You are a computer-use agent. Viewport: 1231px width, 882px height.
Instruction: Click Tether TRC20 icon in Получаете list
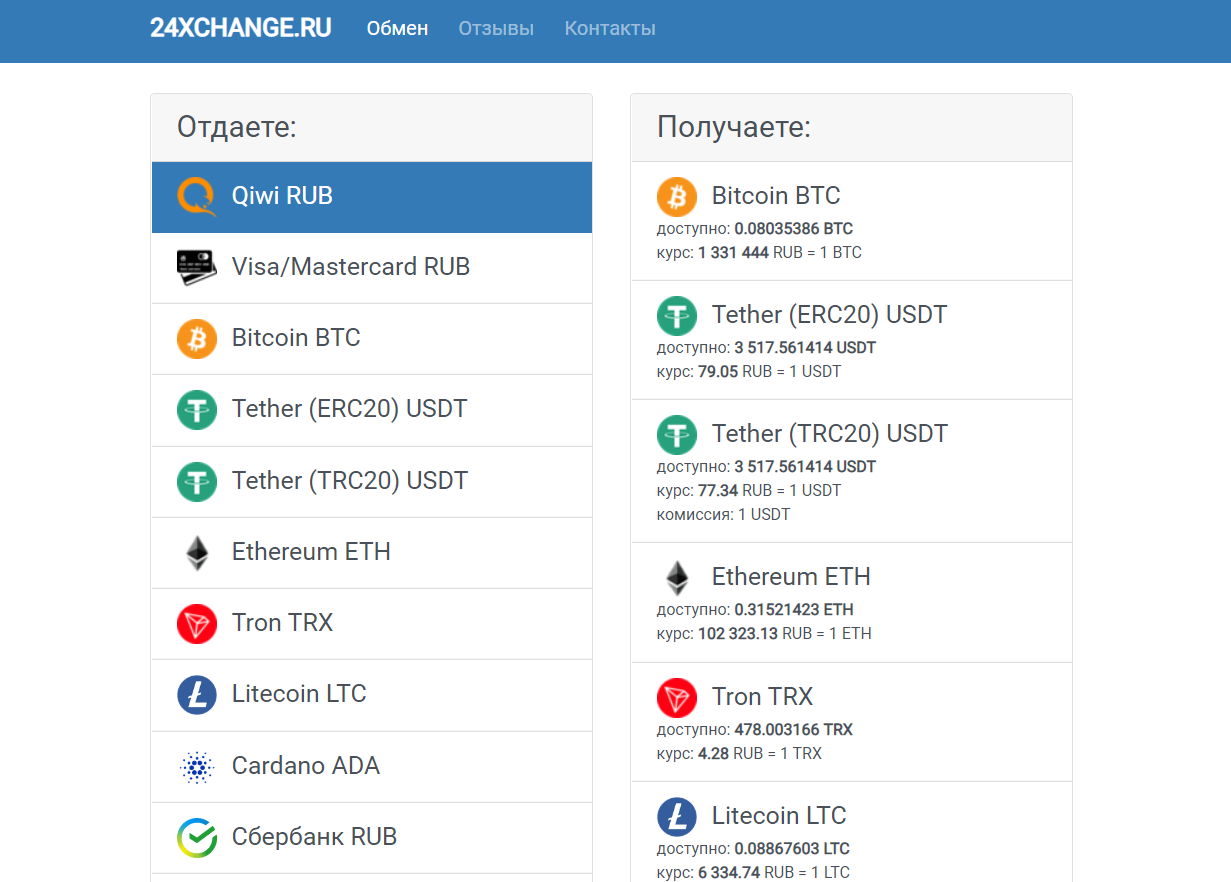(677, 434)
